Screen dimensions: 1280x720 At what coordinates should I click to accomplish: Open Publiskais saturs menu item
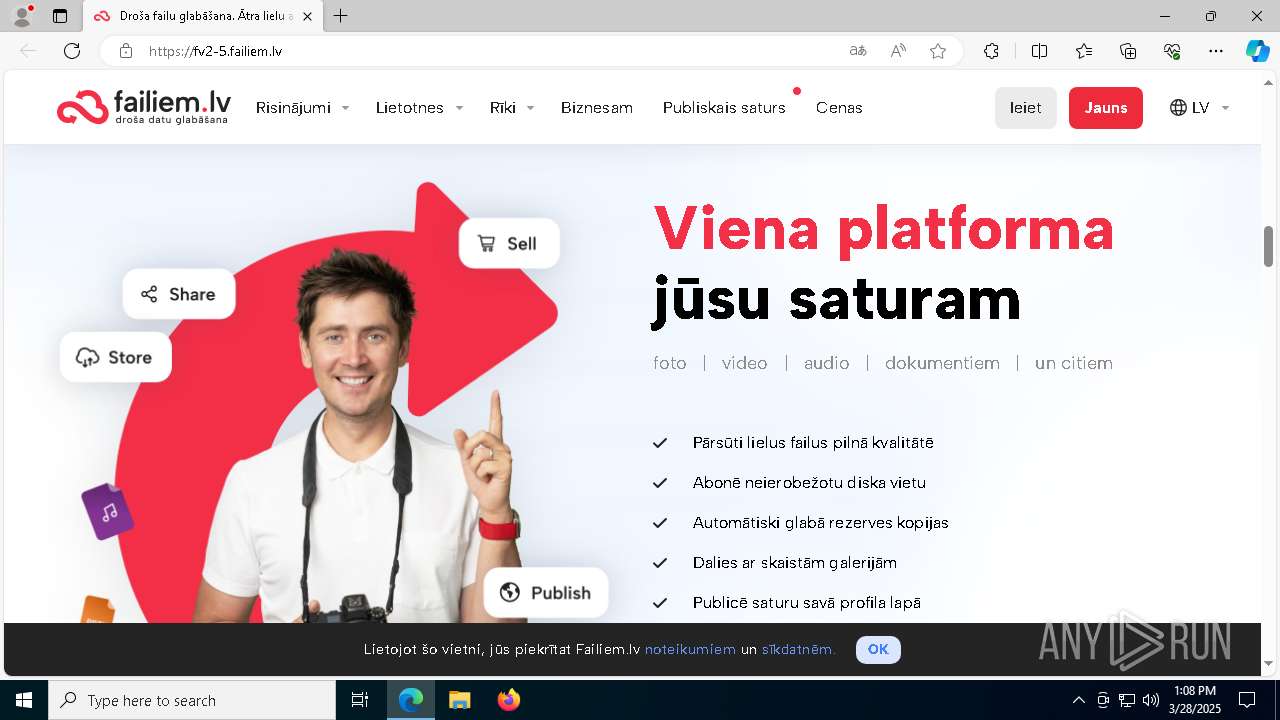724,108
